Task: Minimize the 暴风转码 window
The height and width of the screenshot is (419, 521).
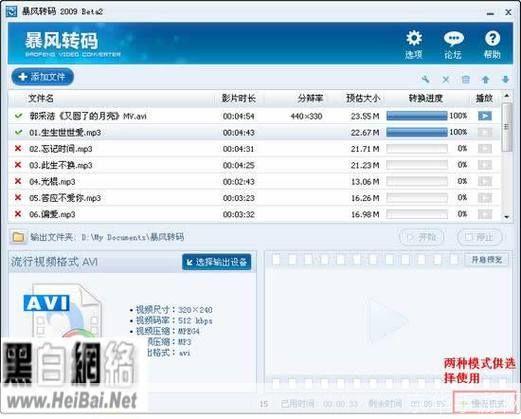Action: point(490,13)
